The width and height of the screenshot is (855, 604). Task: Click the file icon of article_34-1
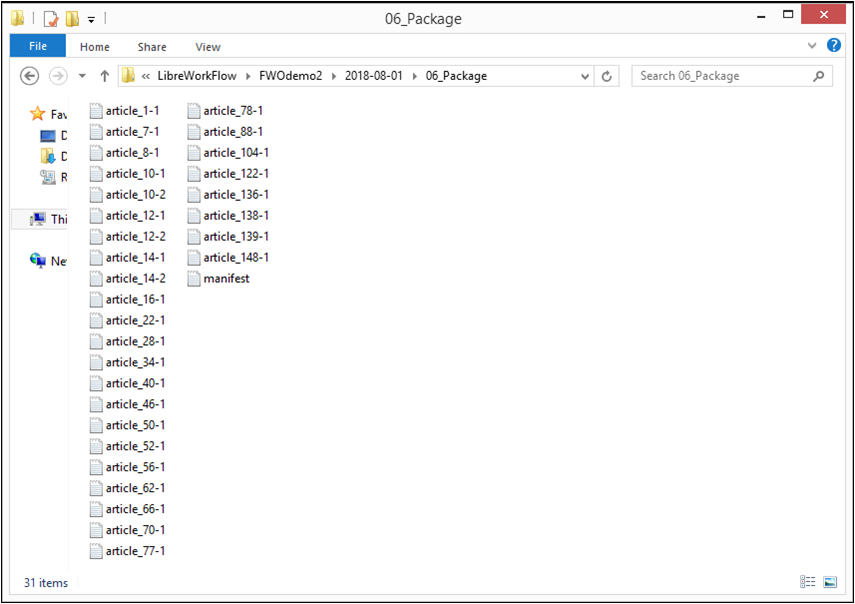[96, 363]
